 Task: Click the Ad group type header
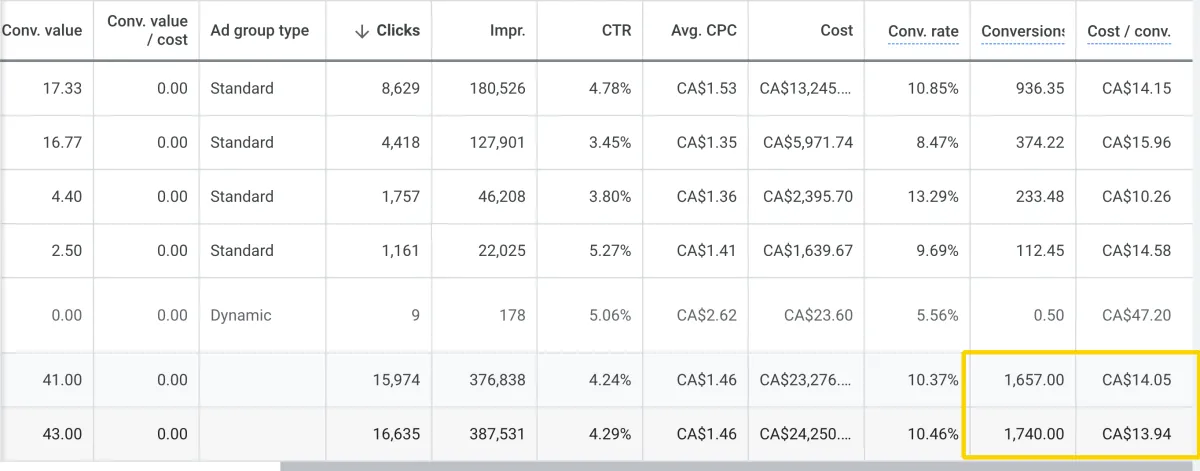coord(260,31)
